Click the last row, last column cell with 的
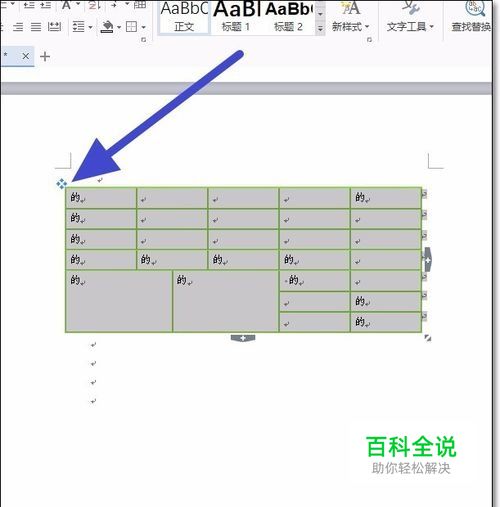The width and height of the screenshot is (500, 507). point(385,322)
